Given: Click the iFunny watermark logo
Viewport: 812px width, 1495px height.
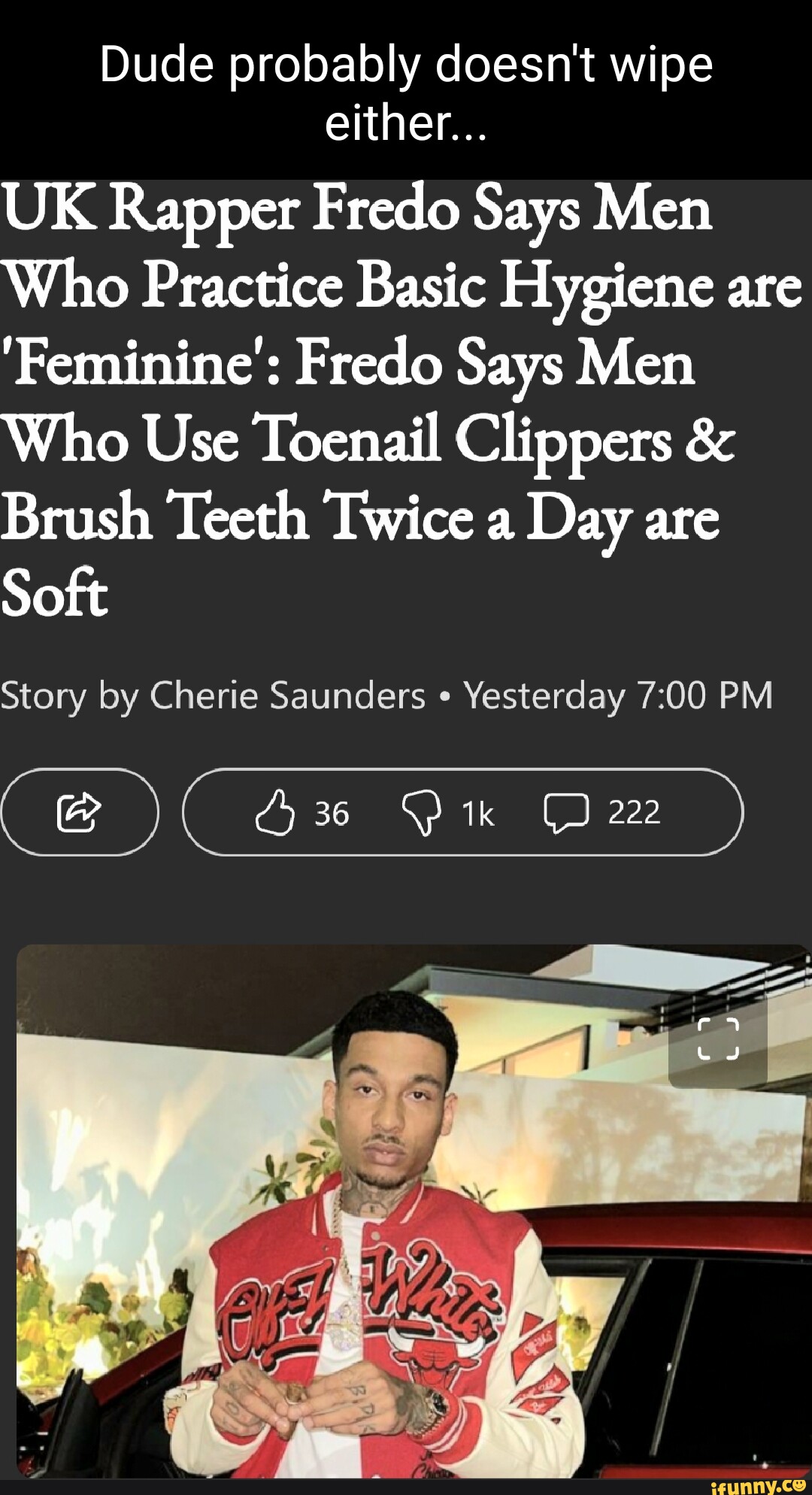Looking at the screenshot, I should [757, 1484].
